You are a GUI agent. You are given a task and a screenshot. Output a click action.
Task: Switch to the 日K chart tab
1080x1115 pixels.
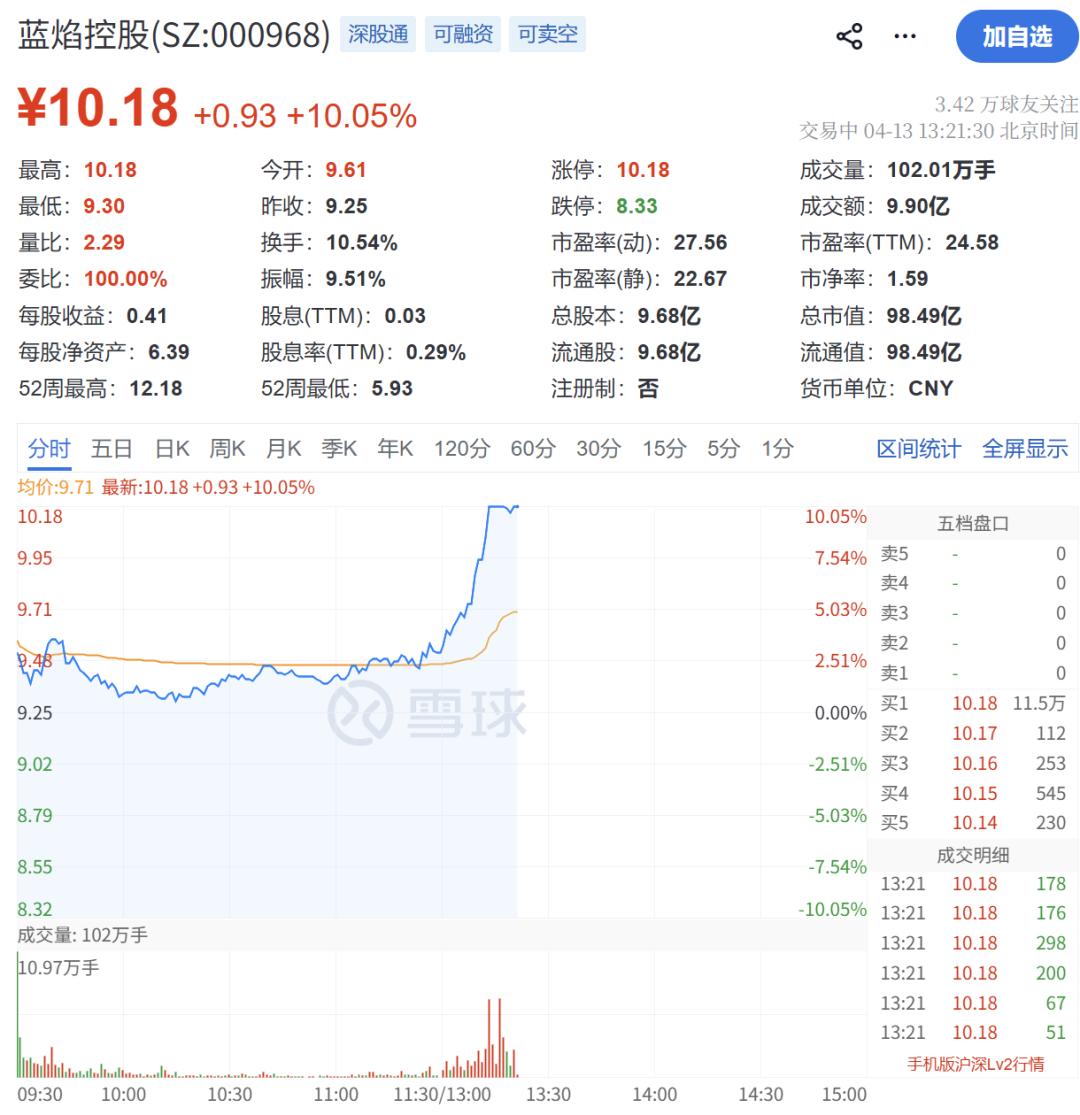click(x=171, y=448)
